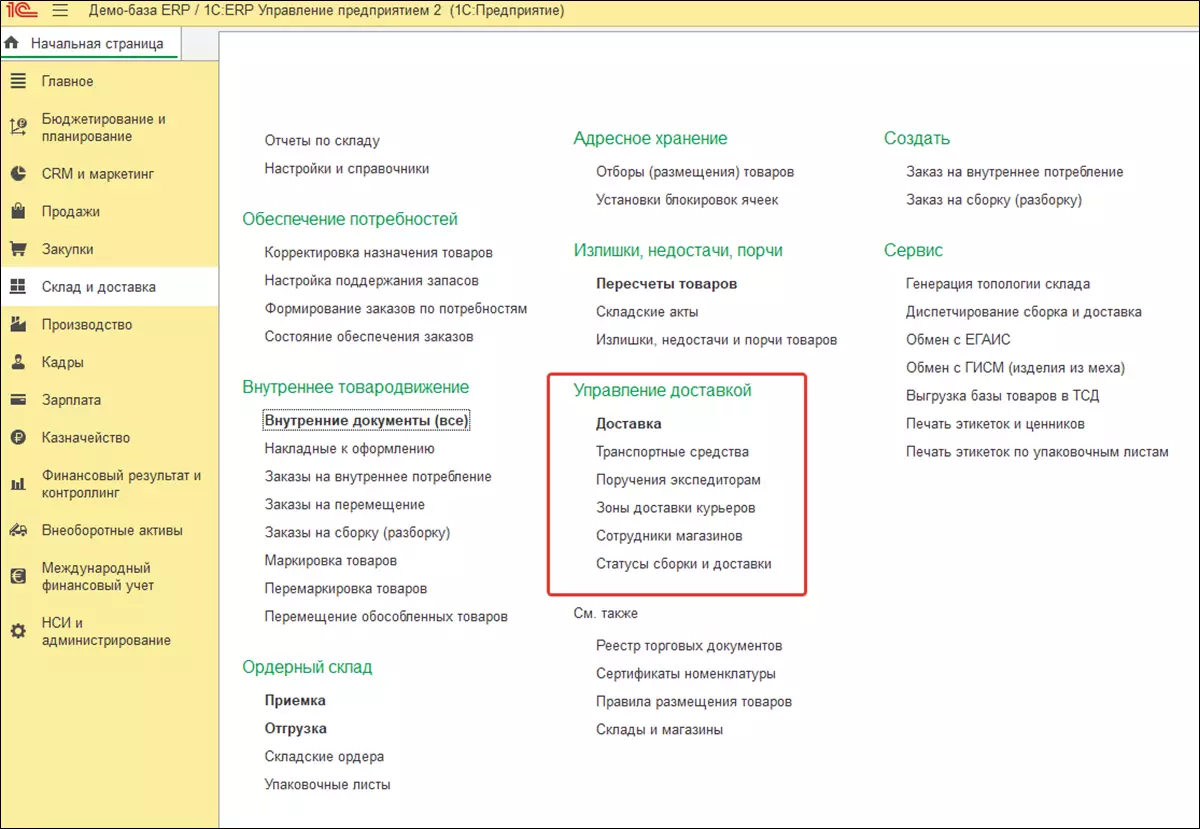
Task: Create Заказ на внутреннее потребление
Action: tap(1014, 172)
